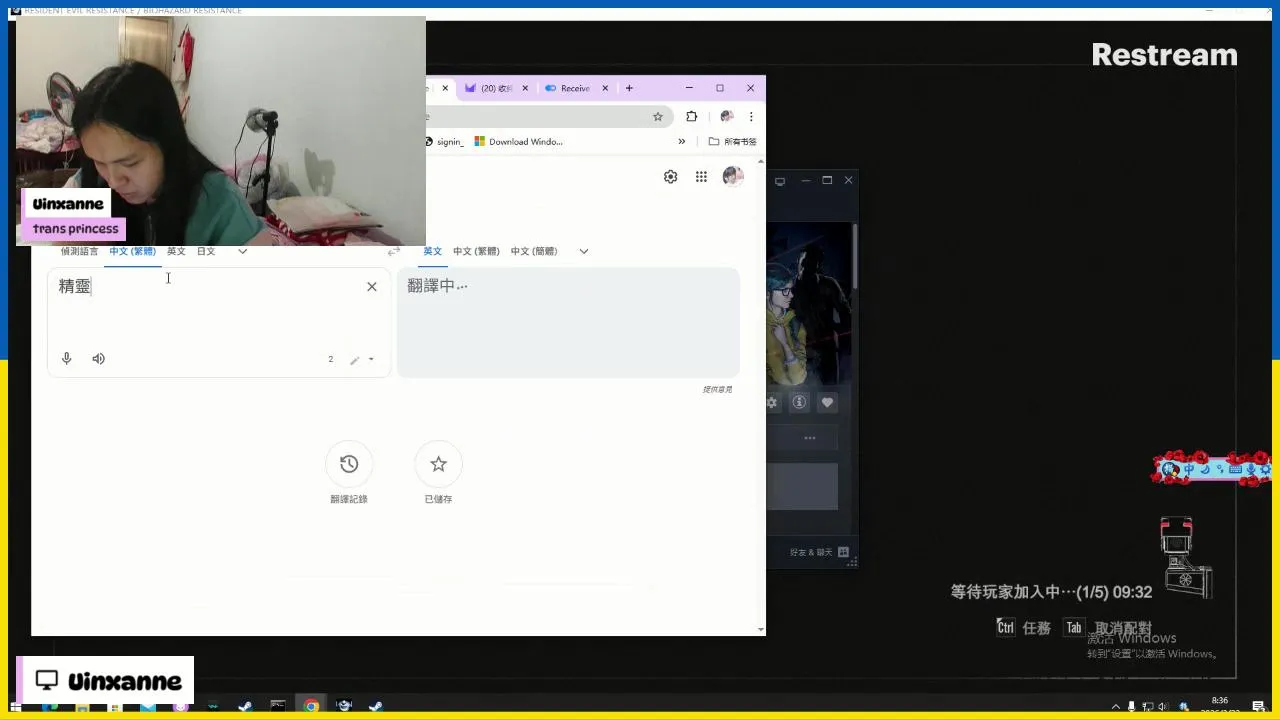Screen dimensions: 1280x720
Task: Click Chrome profile avatar in toolbar
Action: pyautogui.click(x=727, y=116)
